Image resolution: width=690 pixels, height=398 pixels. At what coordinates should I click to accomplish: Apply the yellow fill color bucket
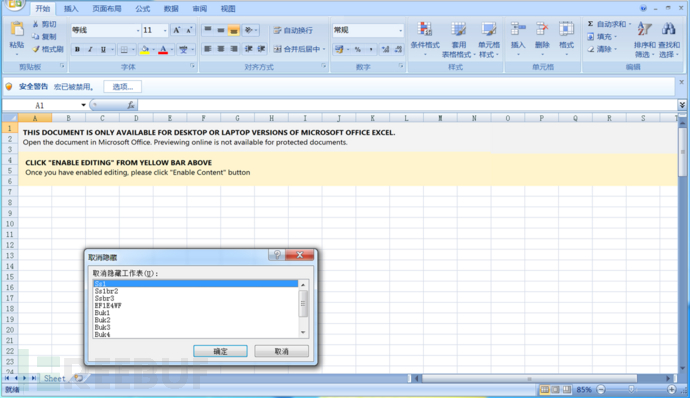pos(144,49)
